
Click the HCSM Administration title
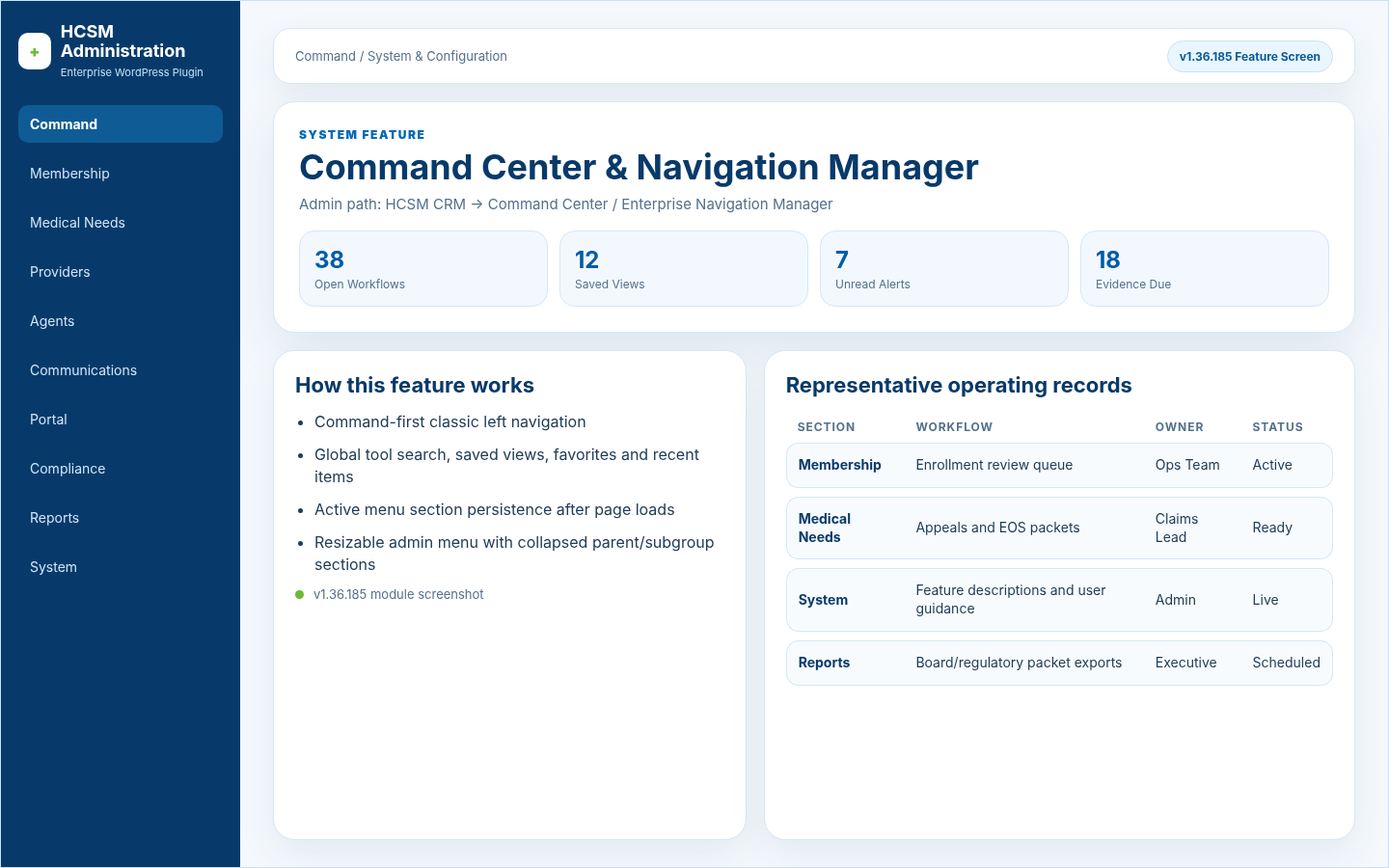[123, 41]
